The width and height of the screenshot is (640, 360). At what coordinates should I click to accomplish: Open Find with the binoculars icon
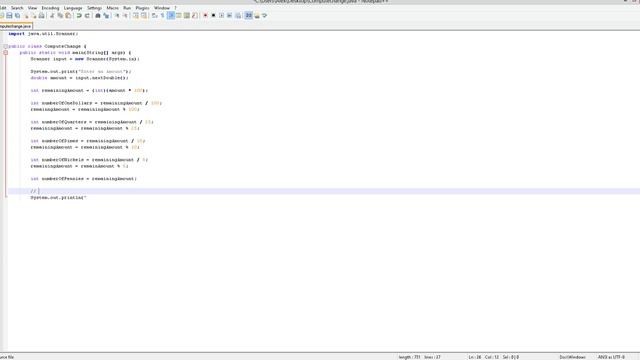point(98,16)
